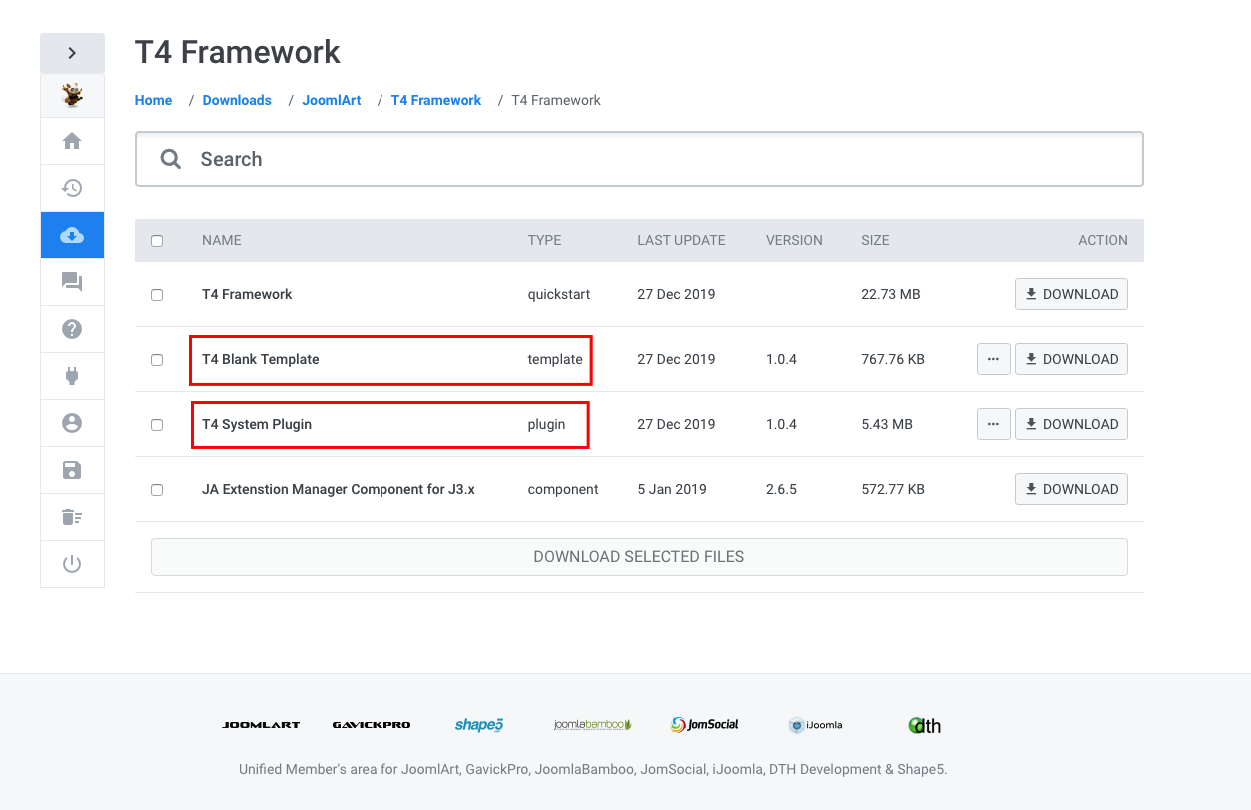This screenshot has width=1251, height=810.
Task: Click the Download Selected Files button
Action: (639, 557)
